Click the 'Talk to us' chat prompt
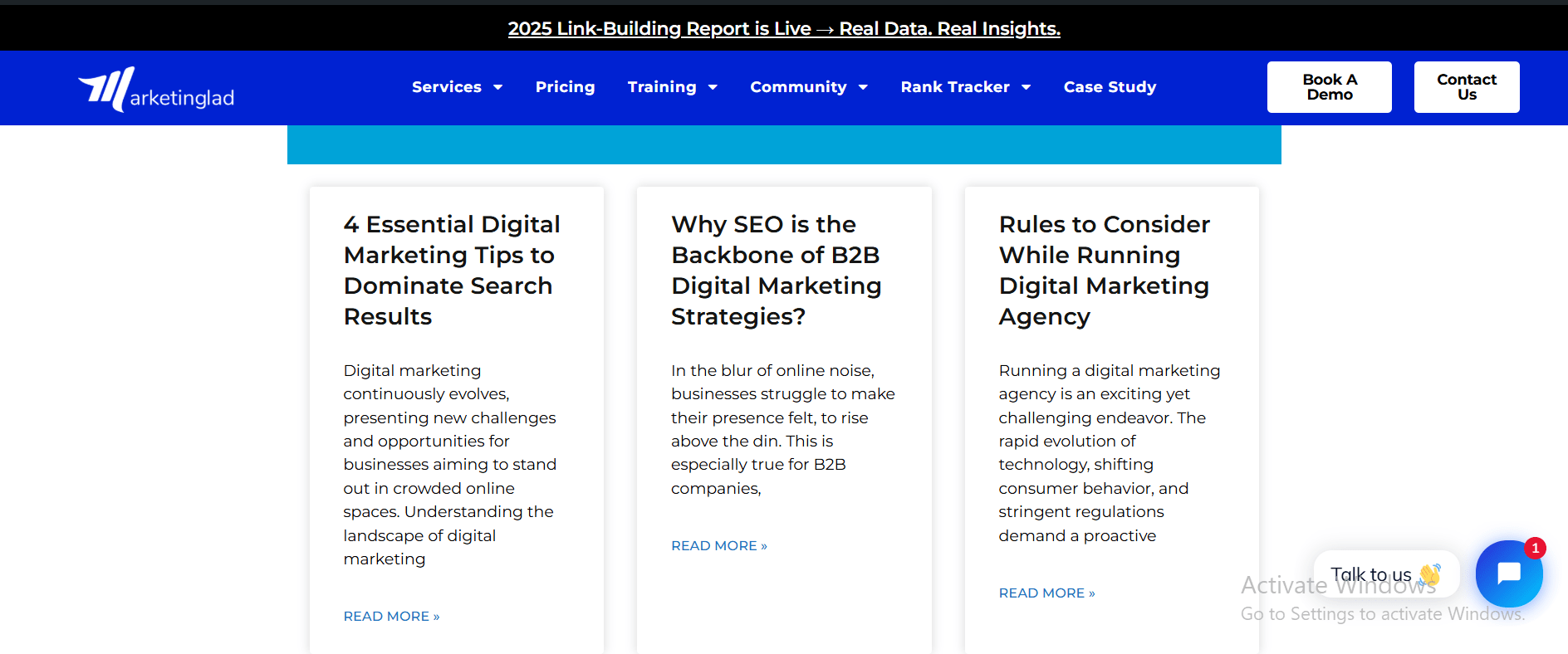 (x=1386, y=574)
